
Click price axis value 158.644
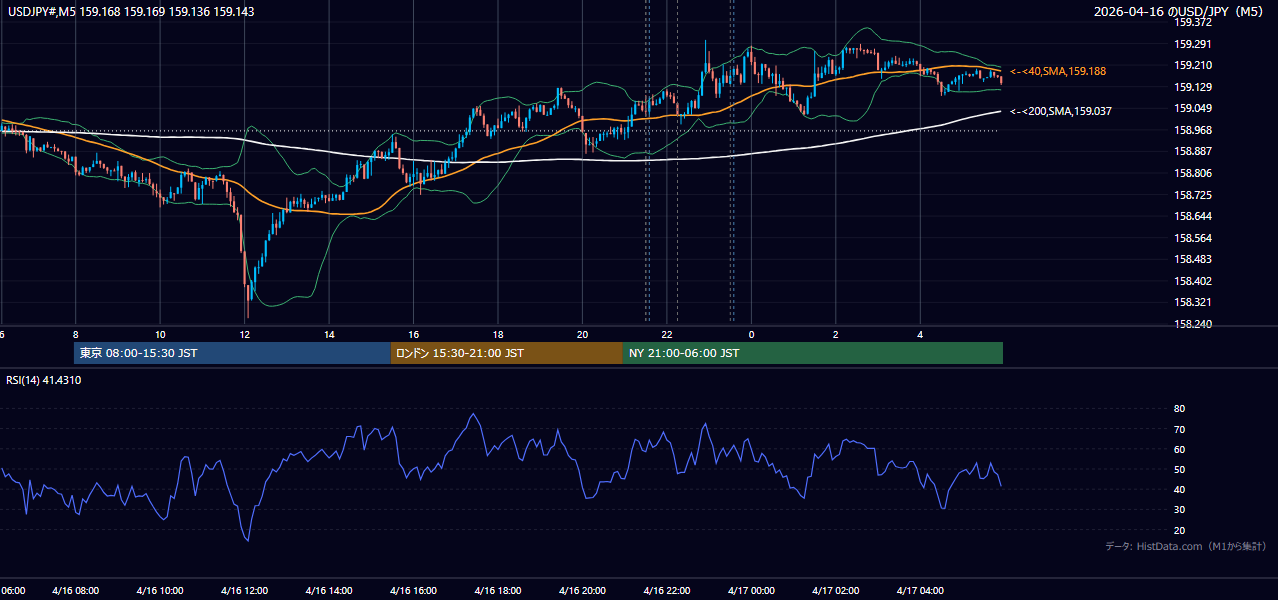click(1192, 216)
